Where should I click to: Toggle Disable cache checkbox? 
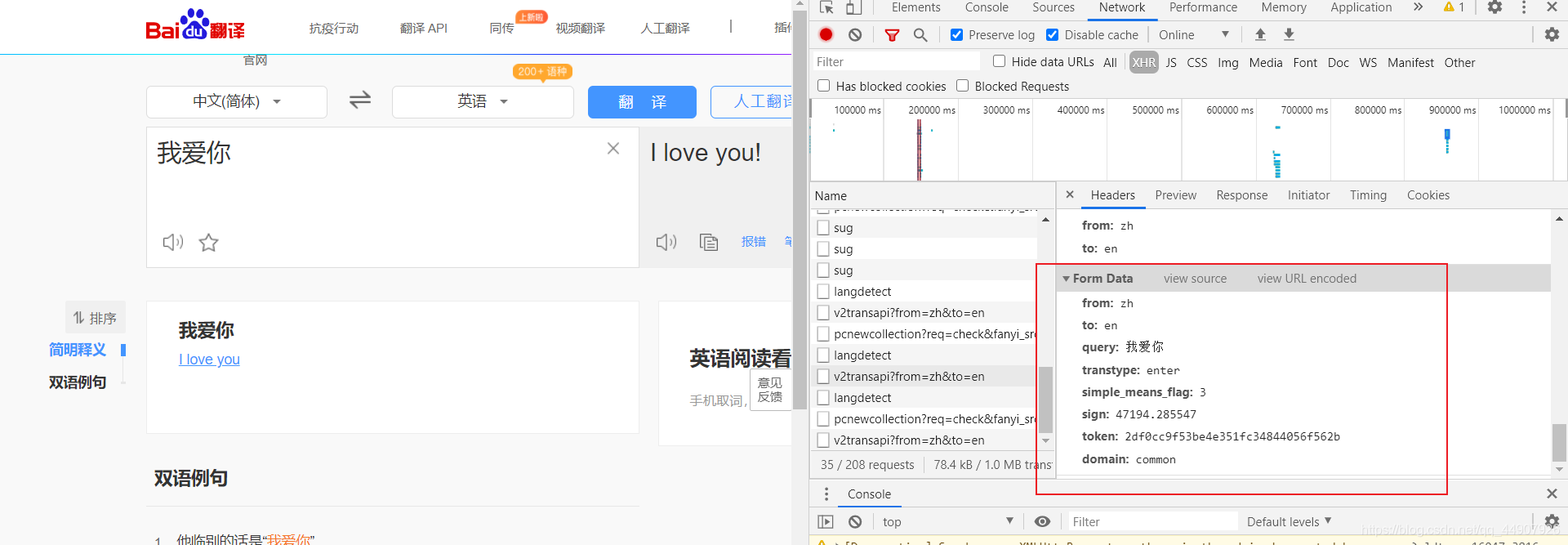pyautogui.click(x=1053, y=34)
